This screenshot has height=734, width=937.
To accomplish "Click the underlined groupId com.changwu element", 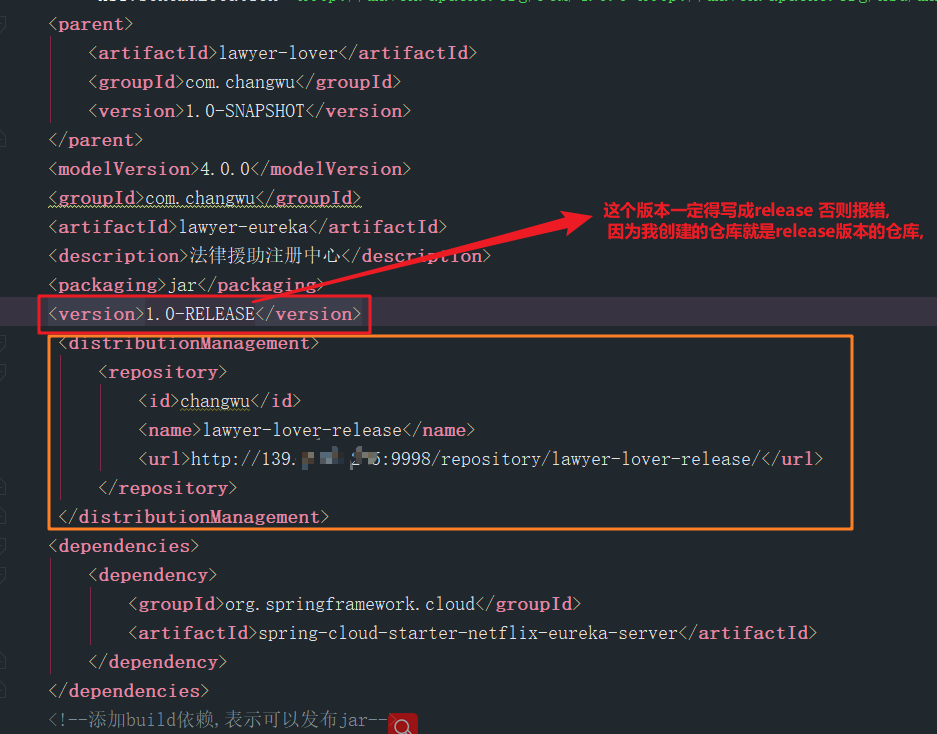I will pyautogui.click(x=204, y=197).
